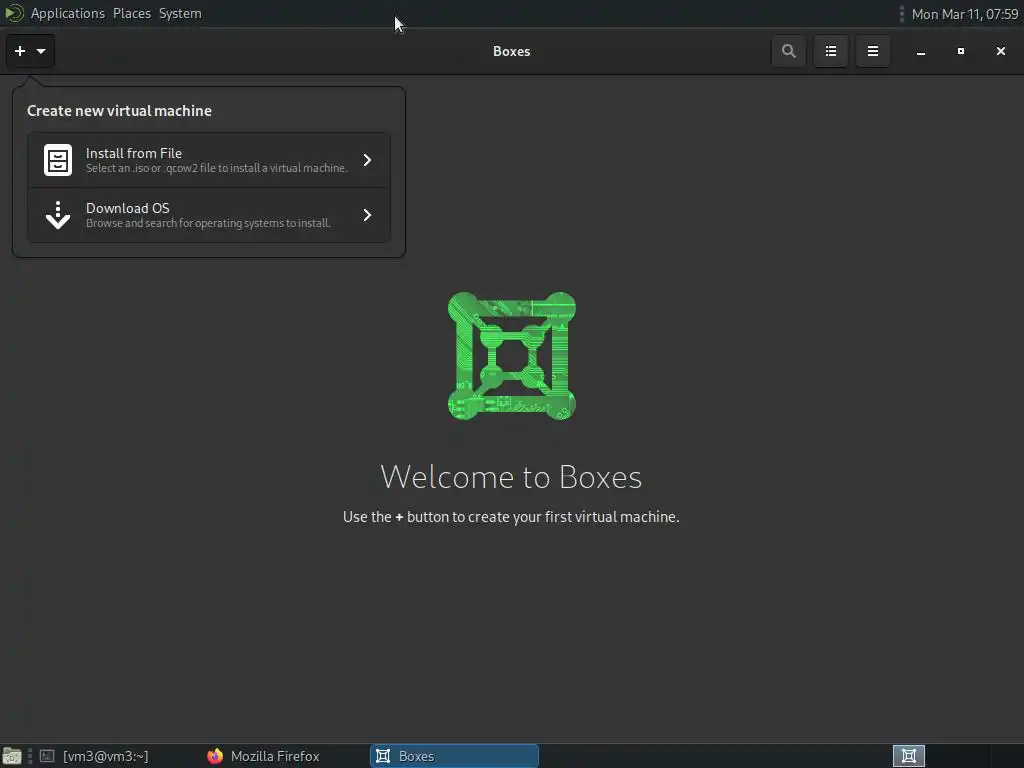Choose the Download OS option

coord(209,215)
